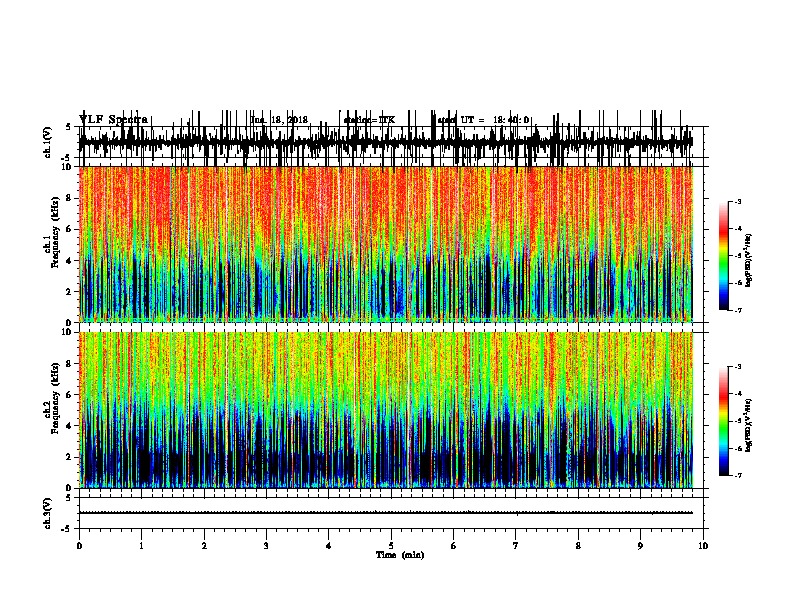
Task: Click the x-axis tick label '10'
Action: pos(703,546)
